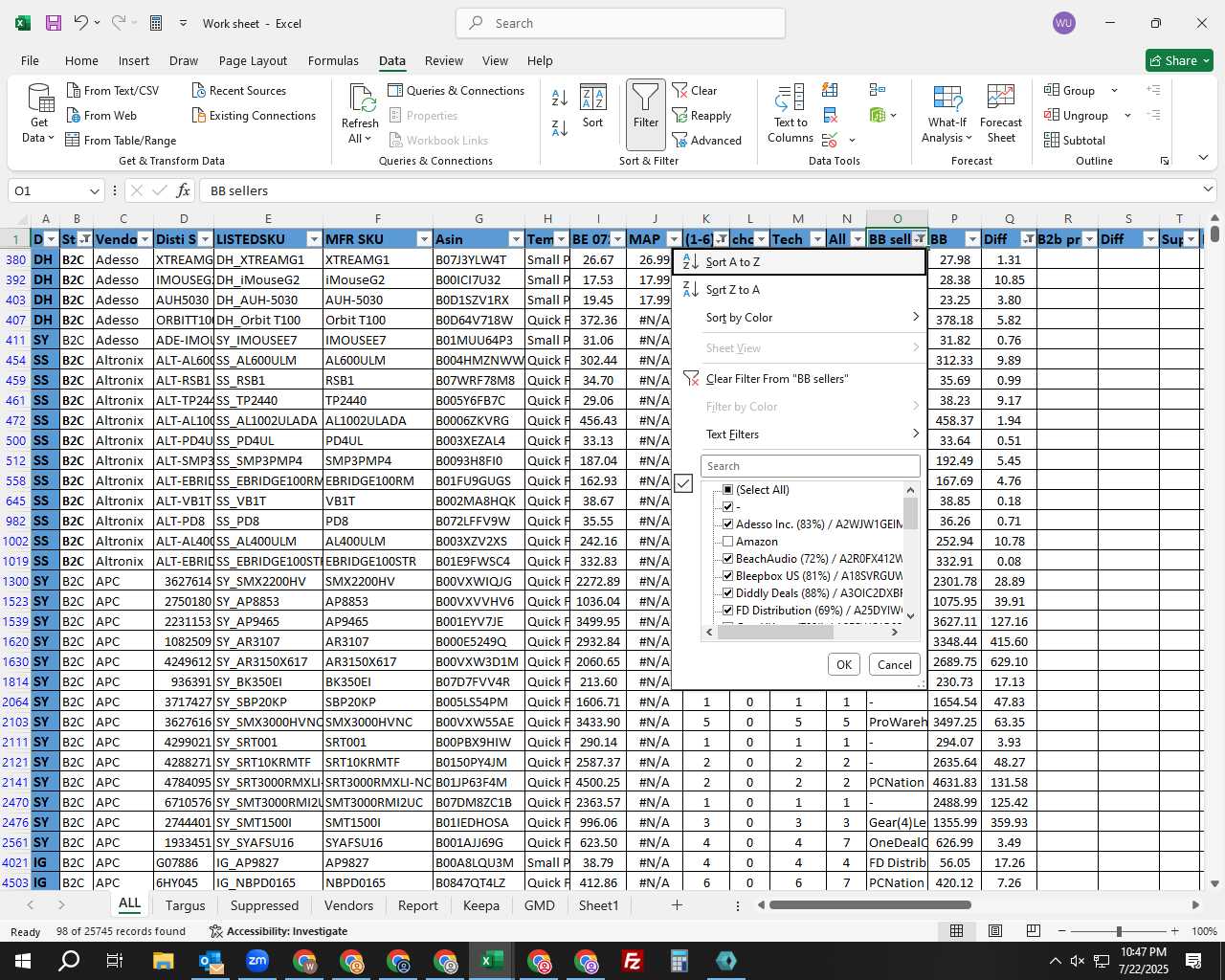Image resolution: width=1225 pixels, height=980 pixels.
Task: Expand the Ungroup dropdown arrow
Action: click(x=1127, y=115)
